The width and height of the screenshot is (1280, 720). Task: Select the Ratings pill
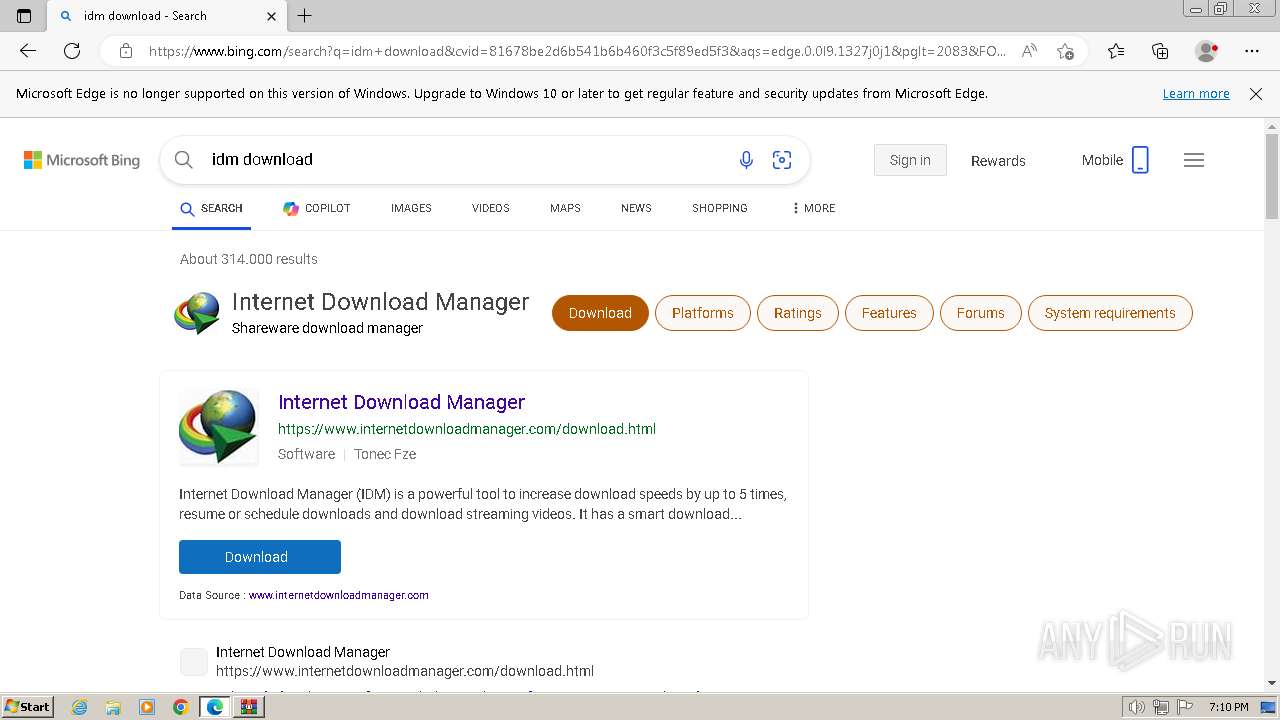(x=797, y=313)
